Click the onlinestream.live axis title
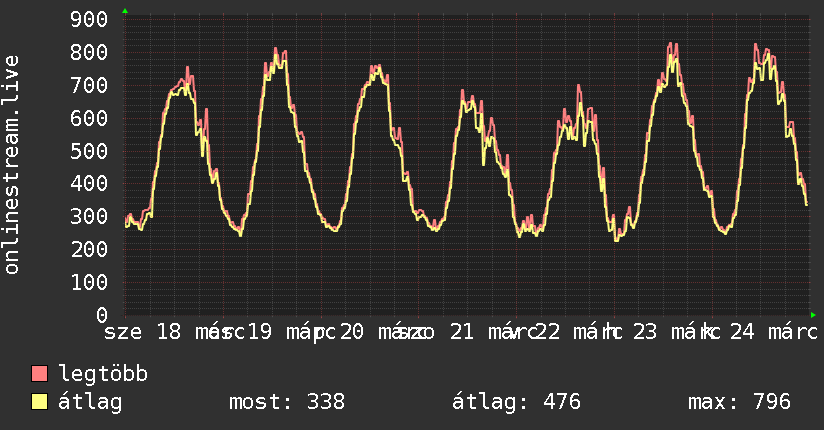824x430 pixels. click(11, 165)
